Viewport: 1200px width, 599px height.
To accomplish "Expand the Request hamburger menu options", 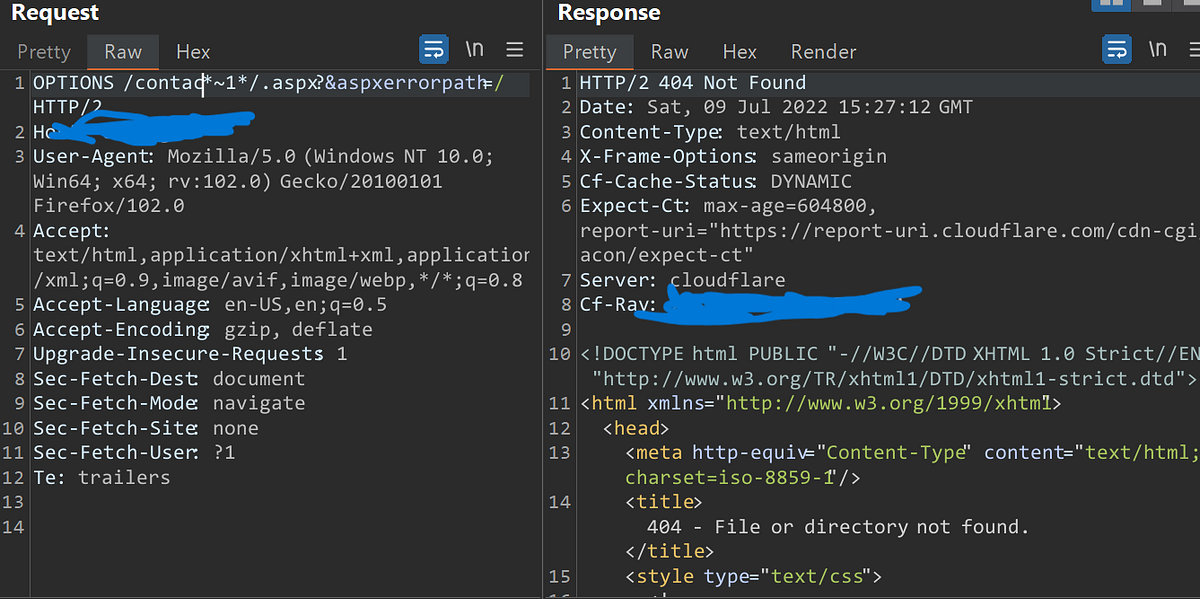I will coord(514,48).
